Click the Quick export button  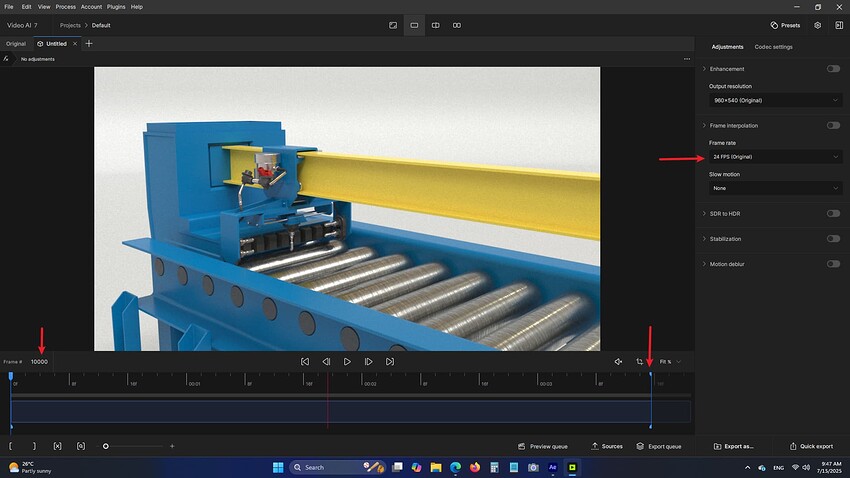click(810, 446)
